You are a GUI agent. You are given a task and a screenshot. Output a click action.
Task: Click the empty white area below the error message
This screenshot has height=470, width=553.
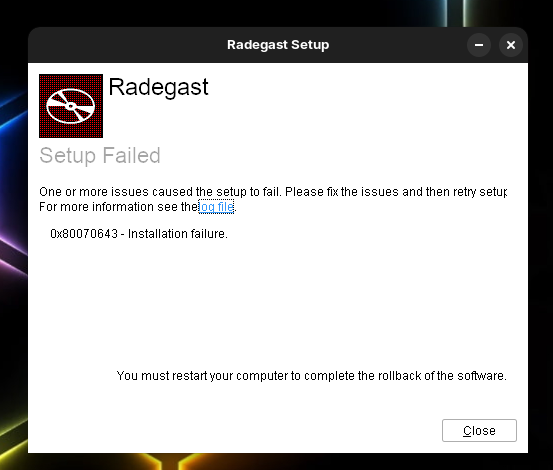(x=278, y=303)
